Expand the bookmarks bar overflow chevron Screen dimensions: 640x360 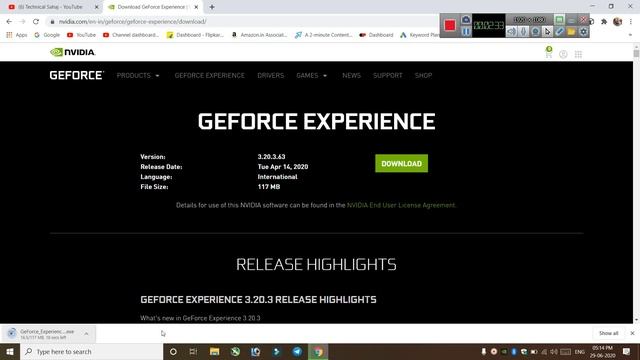(x=630, y=35)
